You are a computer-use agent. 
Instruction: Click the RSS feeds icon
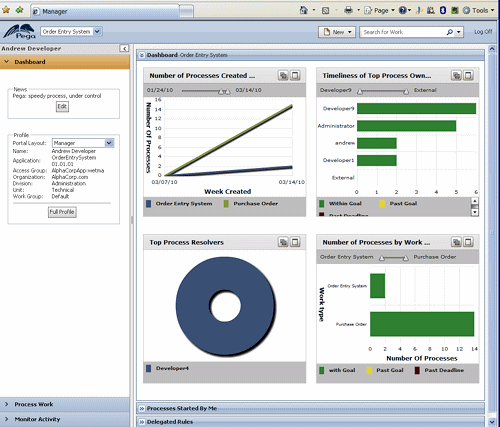click(x=326, y=11)
